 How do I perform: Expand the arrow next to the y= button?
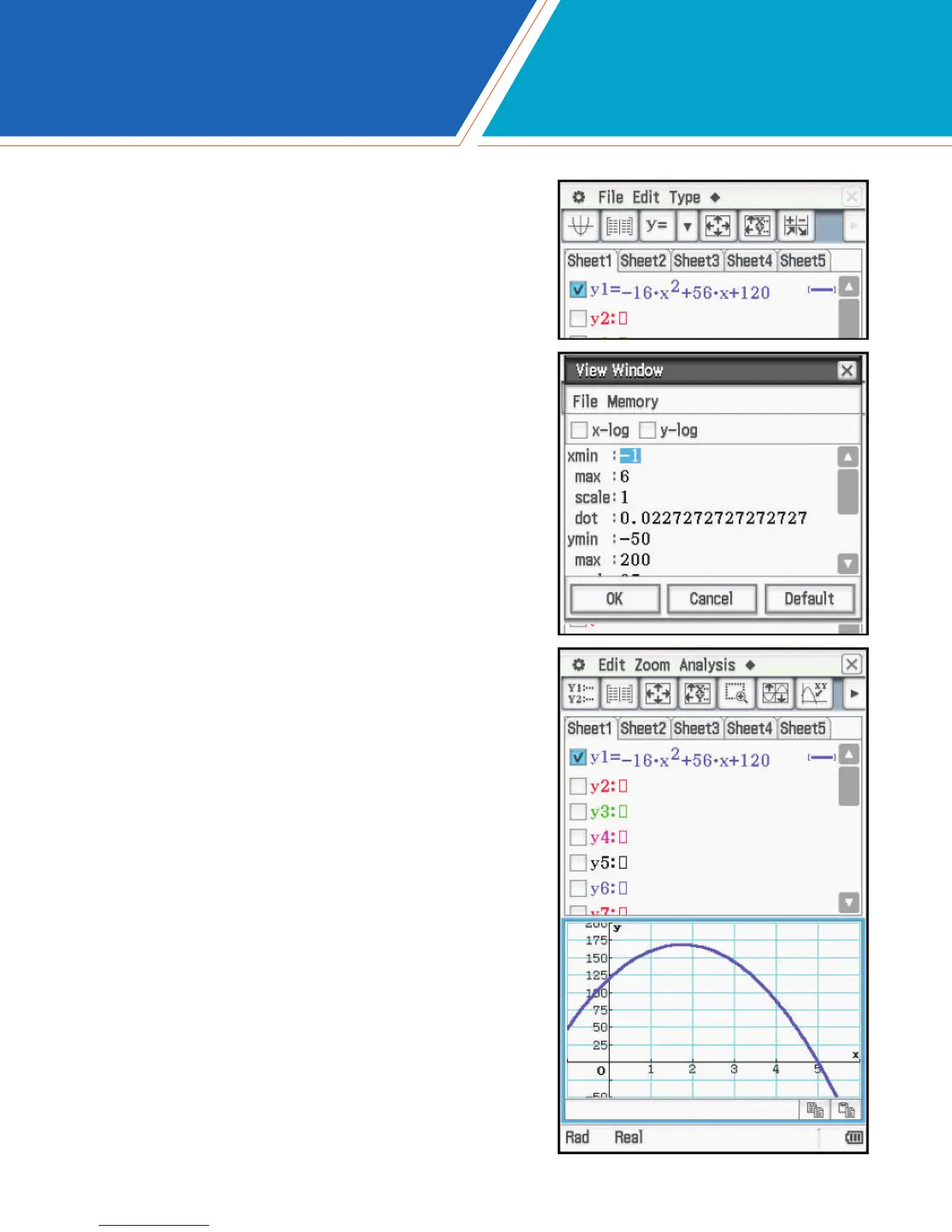pyautogui.click(x=687, y=226)
